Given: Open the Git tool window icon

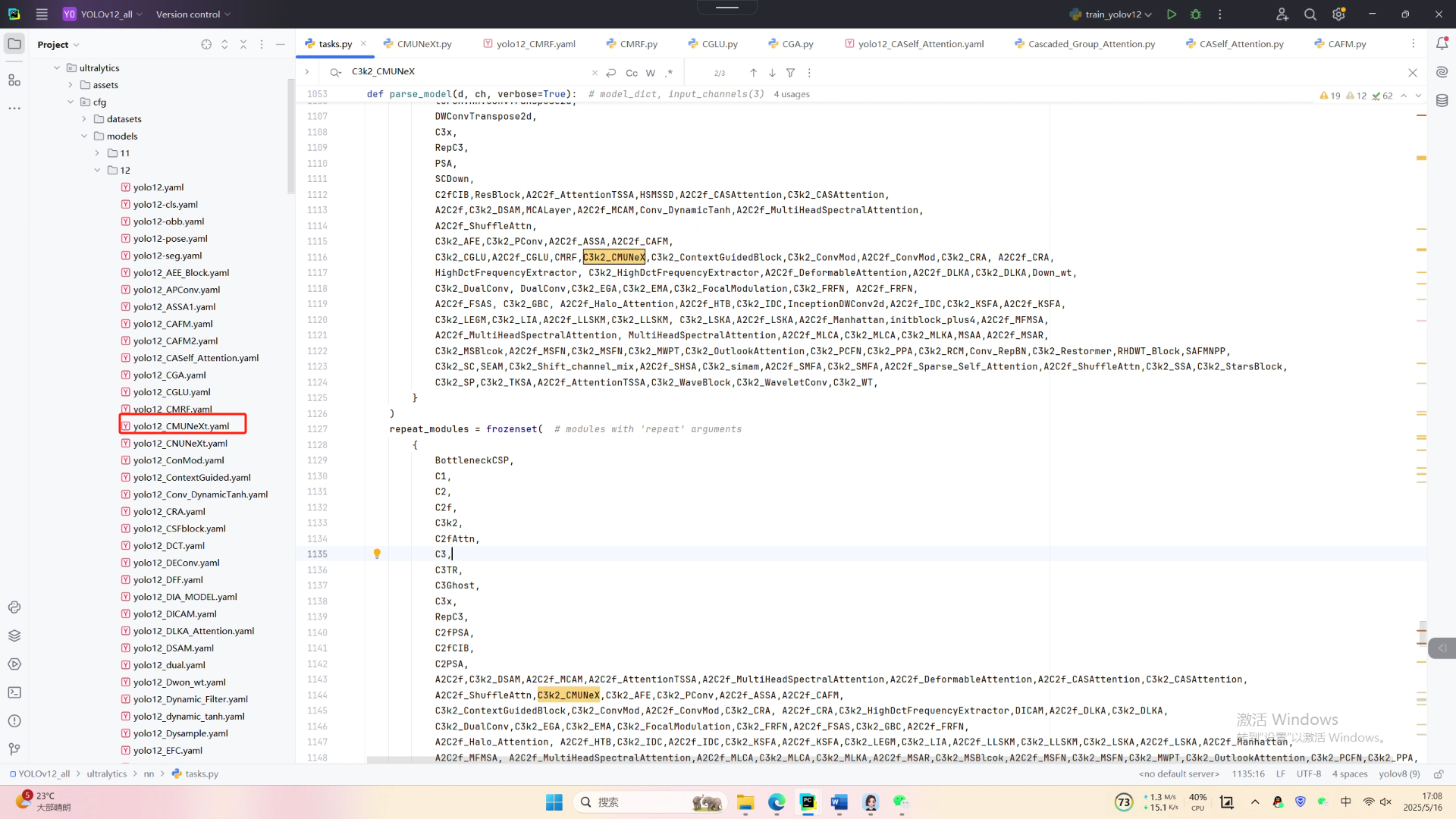Looking at the screenshot, I should (x=14, y=749).
